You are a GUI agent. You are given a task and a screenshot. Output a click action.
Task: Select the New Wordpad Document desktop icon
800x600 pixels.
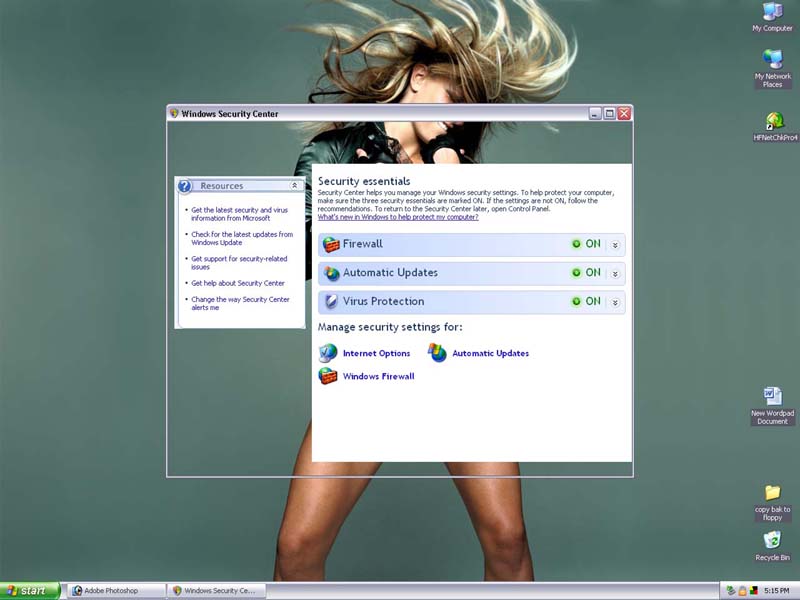coord(772,406)
